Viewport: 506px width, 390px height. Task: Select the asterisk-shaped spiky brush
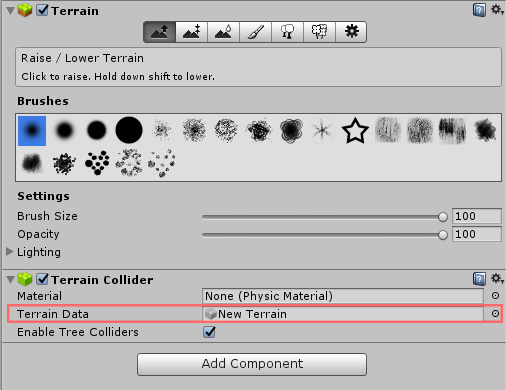click(322, 130)
